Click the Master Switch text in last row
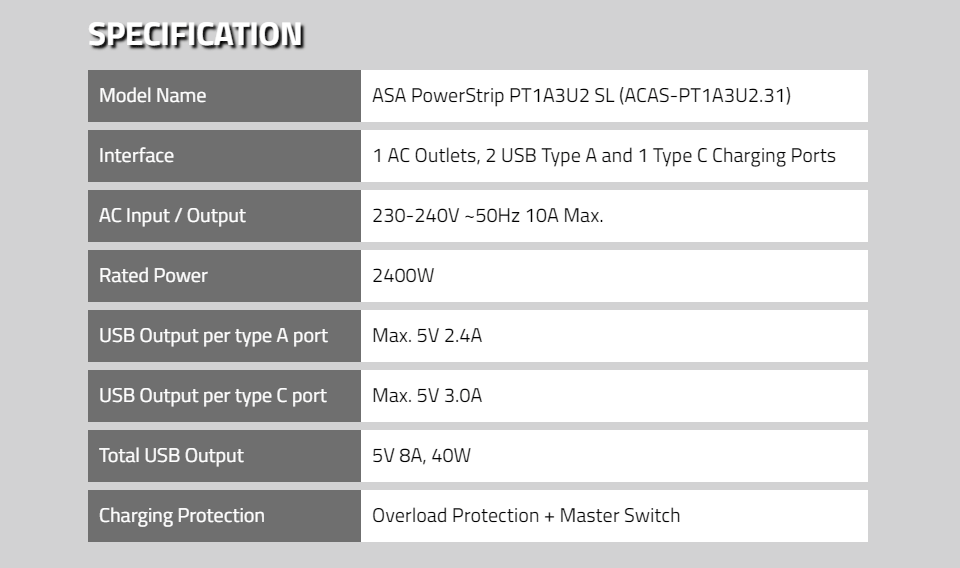Viewport: 960px width, 568px height. coord(620,515)
